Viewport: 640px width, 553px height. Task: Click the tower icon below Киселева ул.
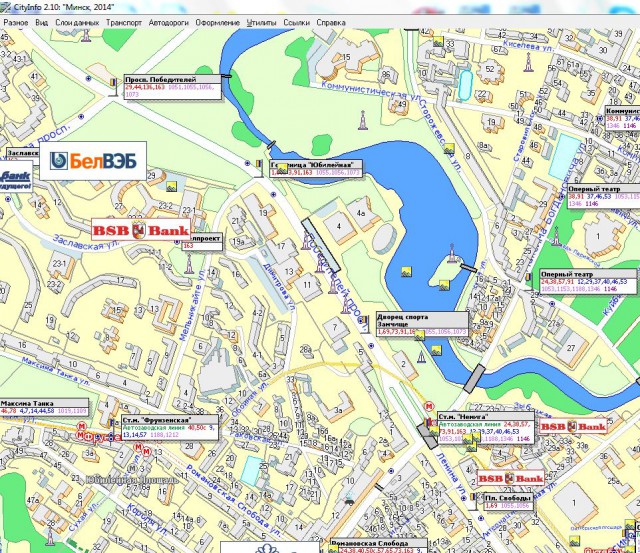pyautogui.click(x=528, y=62)
